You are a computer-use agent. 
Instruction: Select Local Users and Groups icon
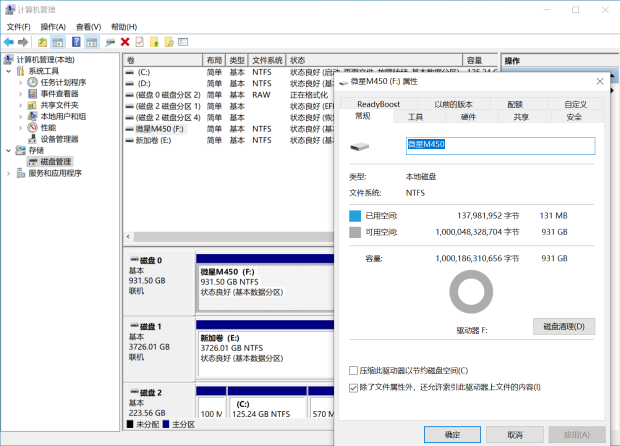click(x=32, y=116)
